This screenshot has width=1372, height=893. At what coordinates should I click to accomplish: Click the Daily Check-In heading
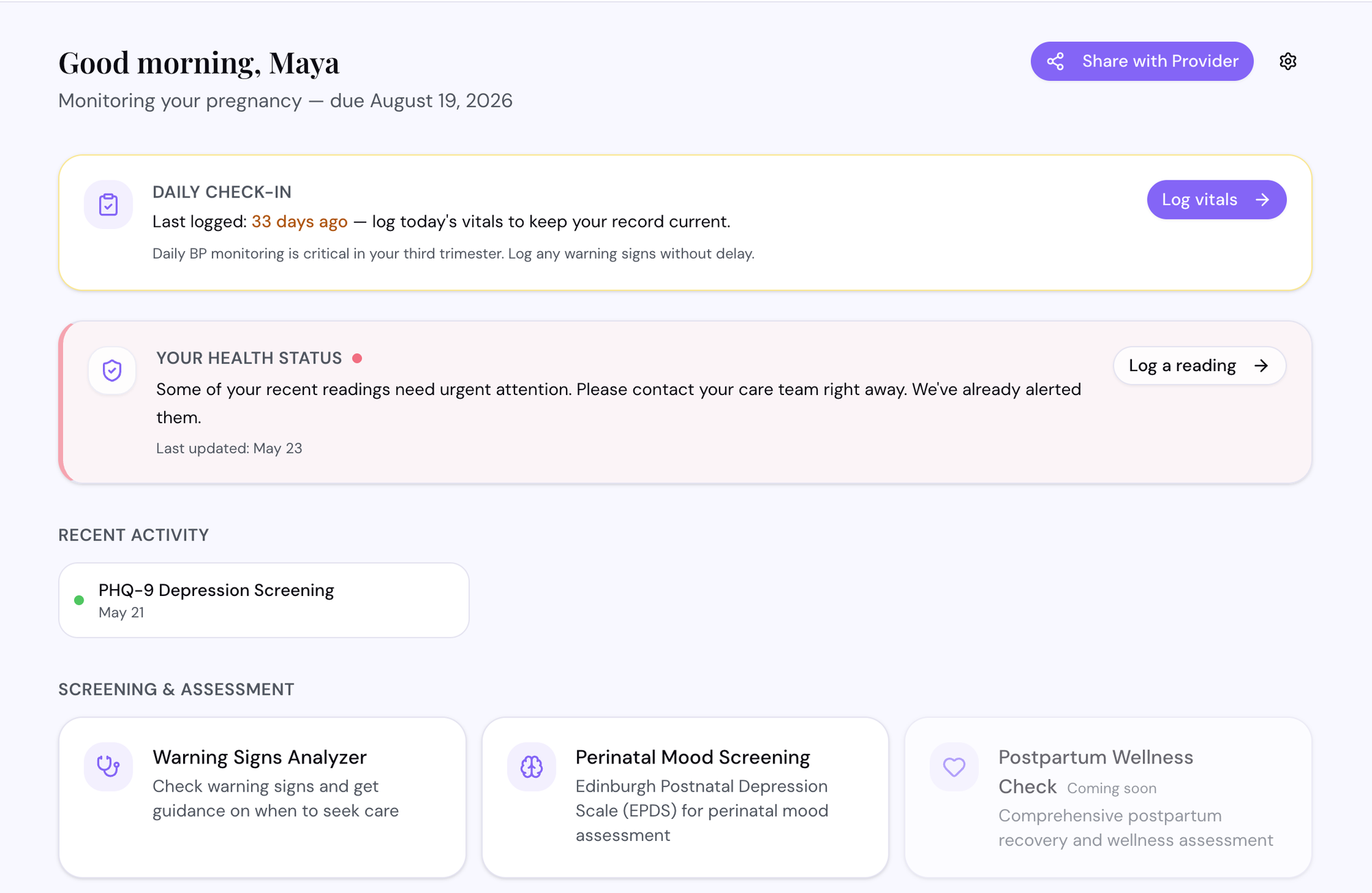(222, 192)
